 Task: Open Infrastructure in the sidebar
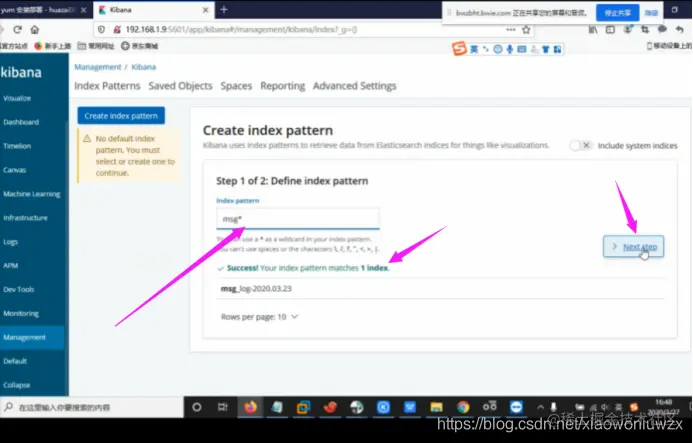[25, 218]
